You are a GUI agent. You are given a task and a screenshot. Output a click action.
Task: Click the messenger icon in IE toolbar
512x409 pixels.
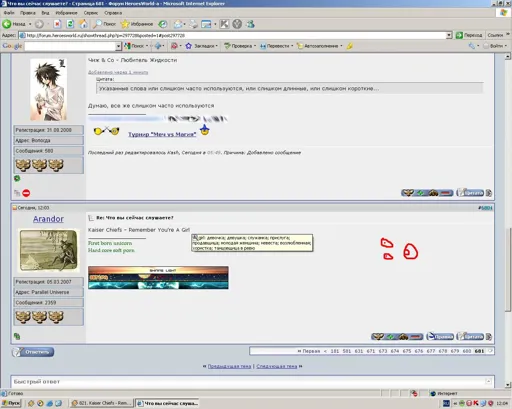pos(250,24)
